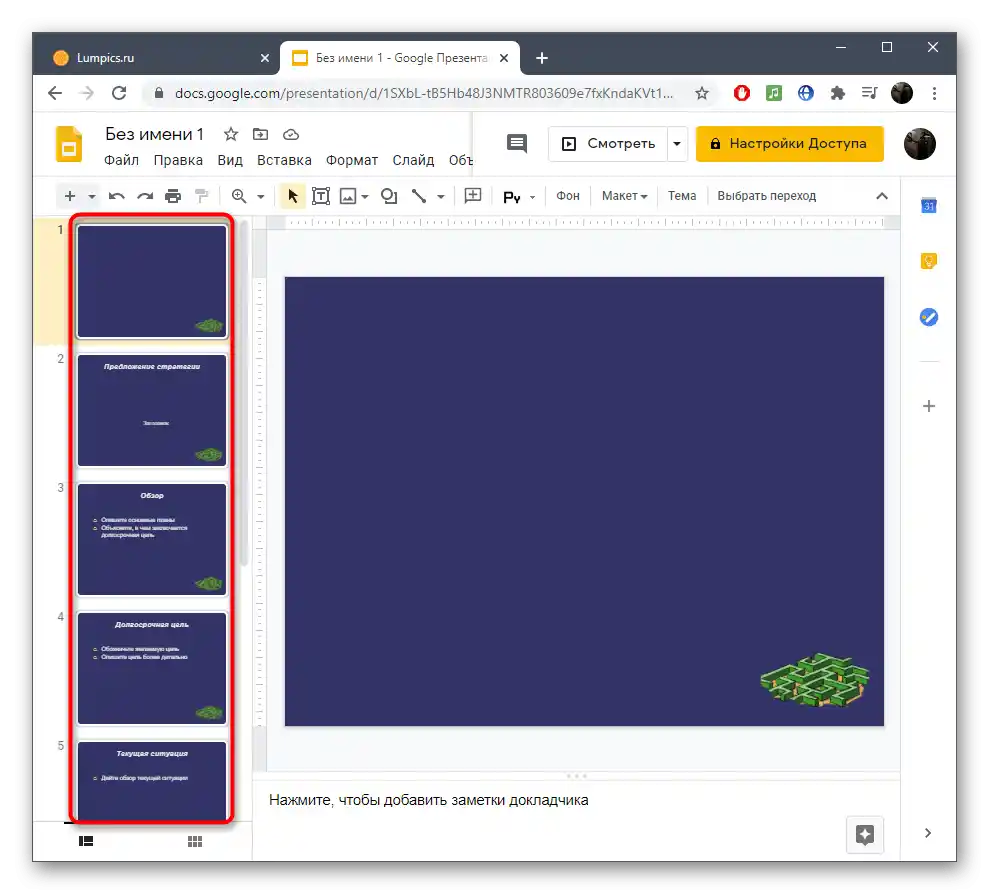Select the cursor arrow tool

pos(293,196)
